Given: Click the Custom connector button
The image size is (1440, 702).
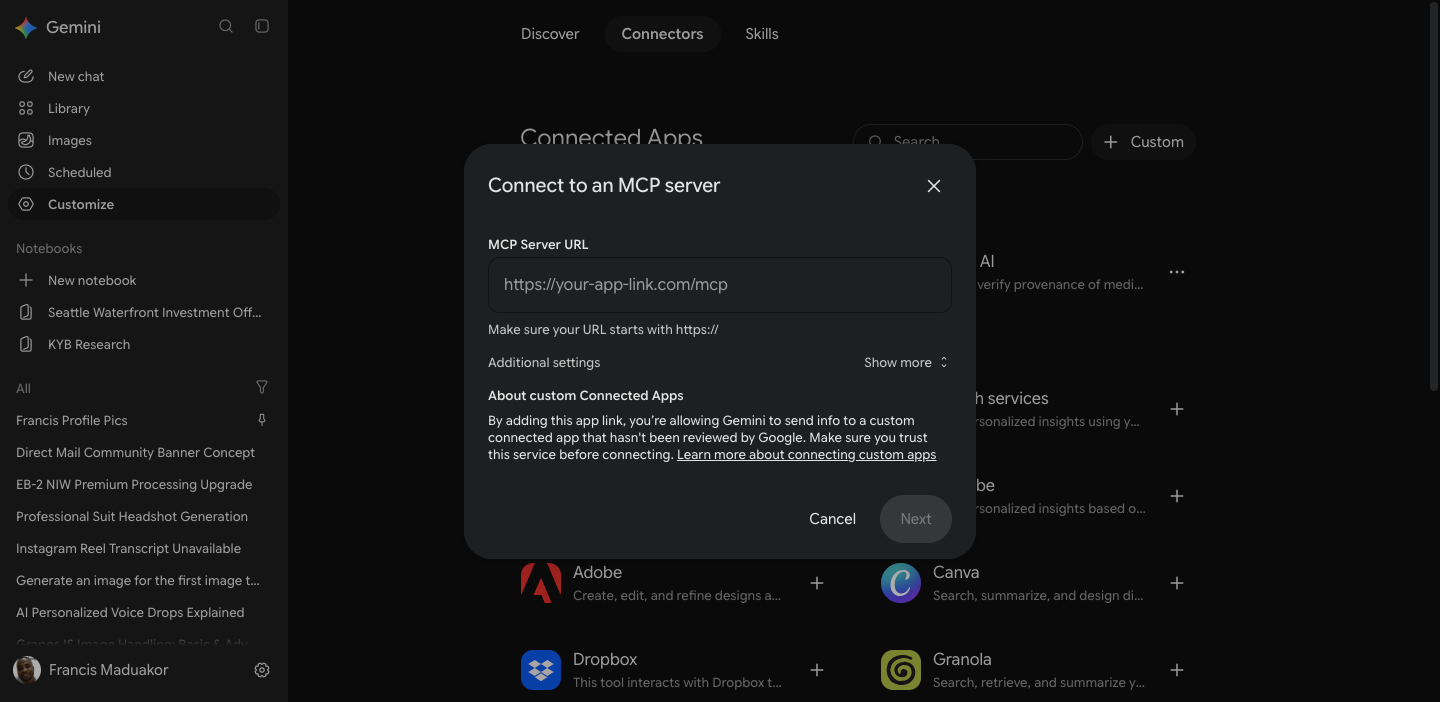Looking at the screenshot, I should coord(1143,142).
